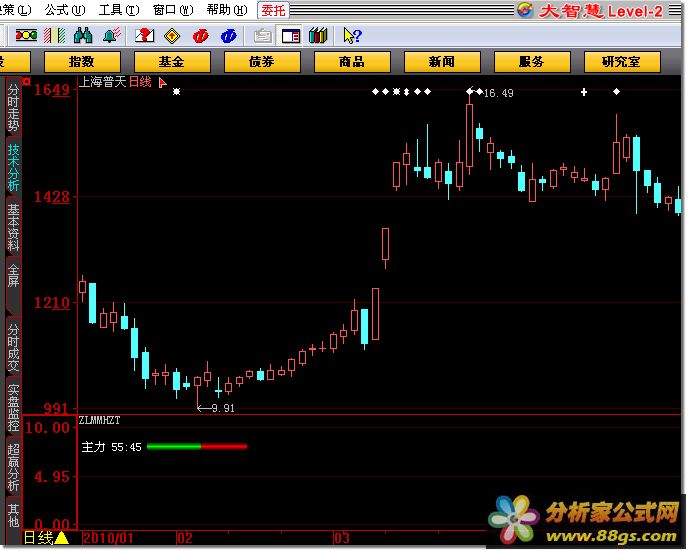688x551 pixels.
Task: Click the 16.49 high price label
Action: [x=498, y=93]
